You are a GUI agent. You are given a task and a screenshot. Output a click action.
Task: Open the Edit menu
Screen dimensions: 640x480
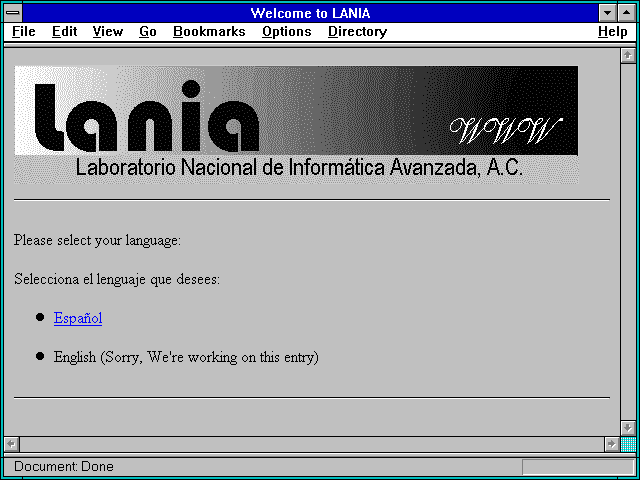64,32
